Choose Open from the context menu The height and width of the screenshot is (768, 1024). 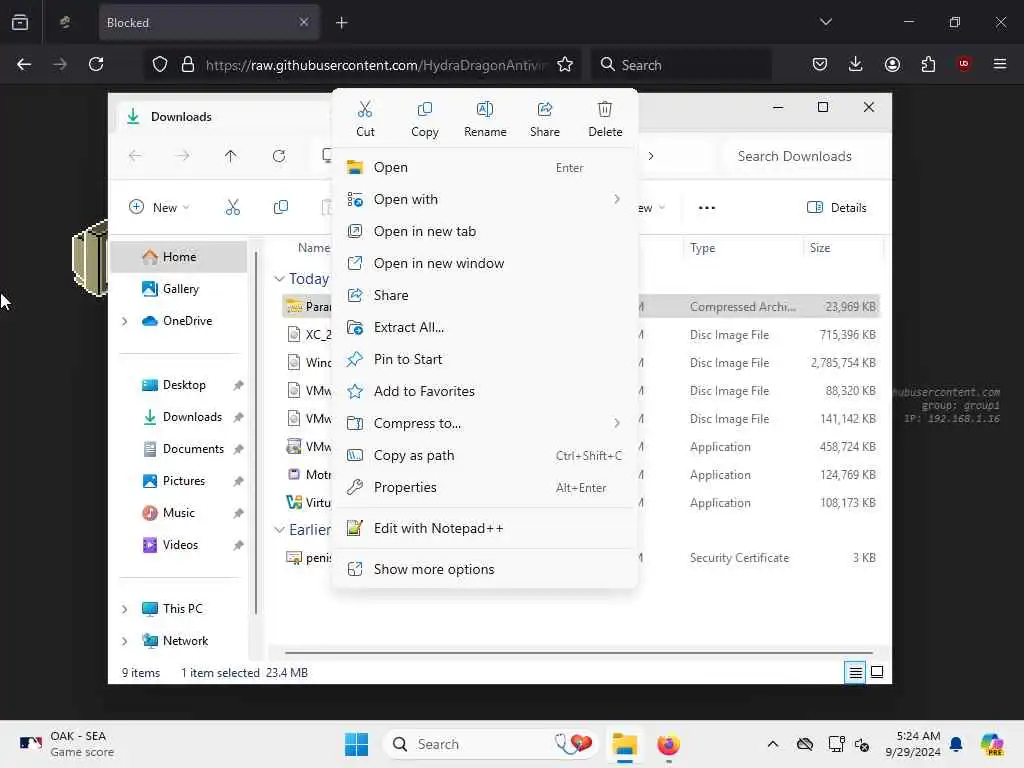click(x=485, y=167)
